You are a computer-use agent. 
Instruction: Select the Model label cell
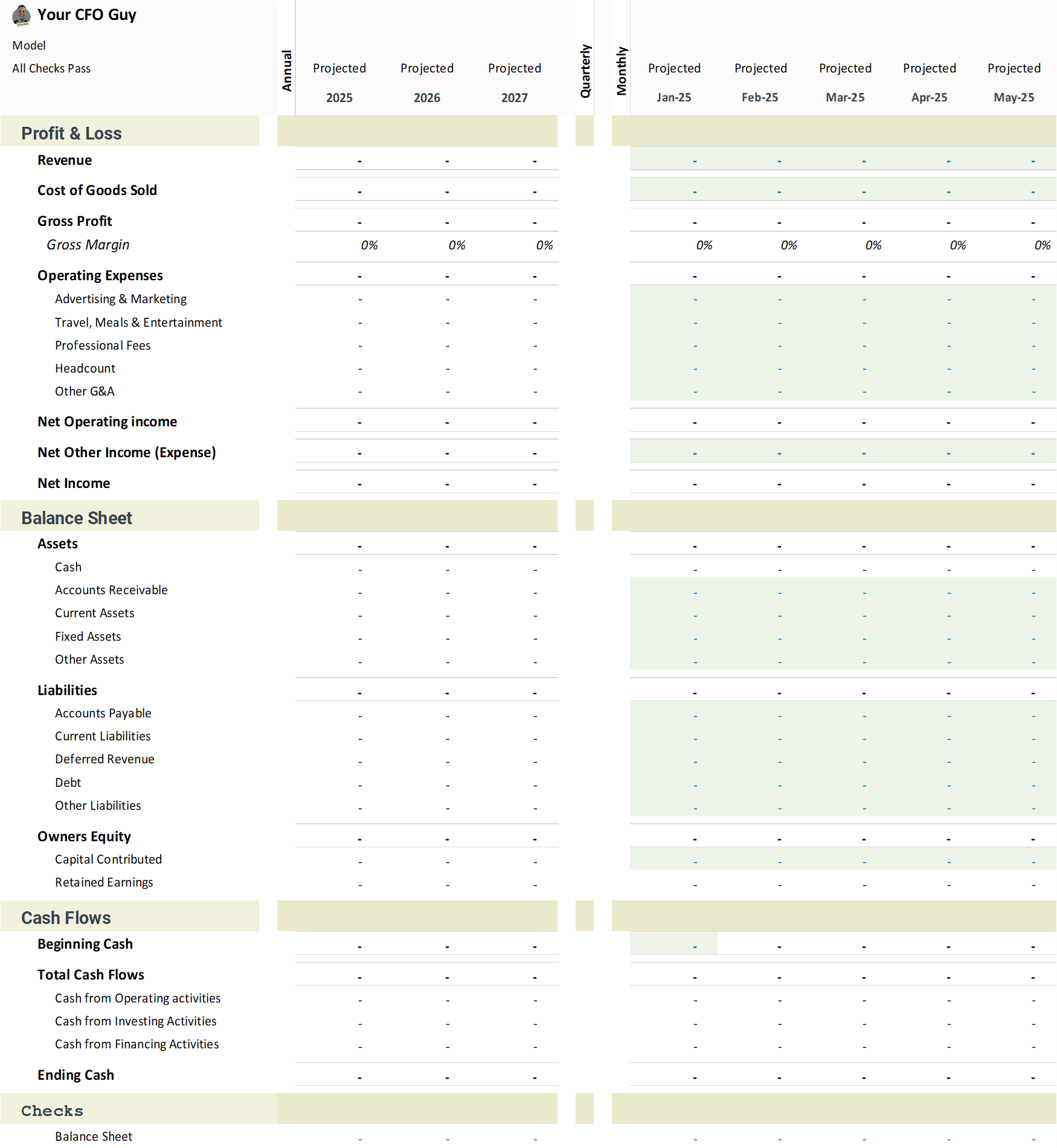tap(29, 45)
